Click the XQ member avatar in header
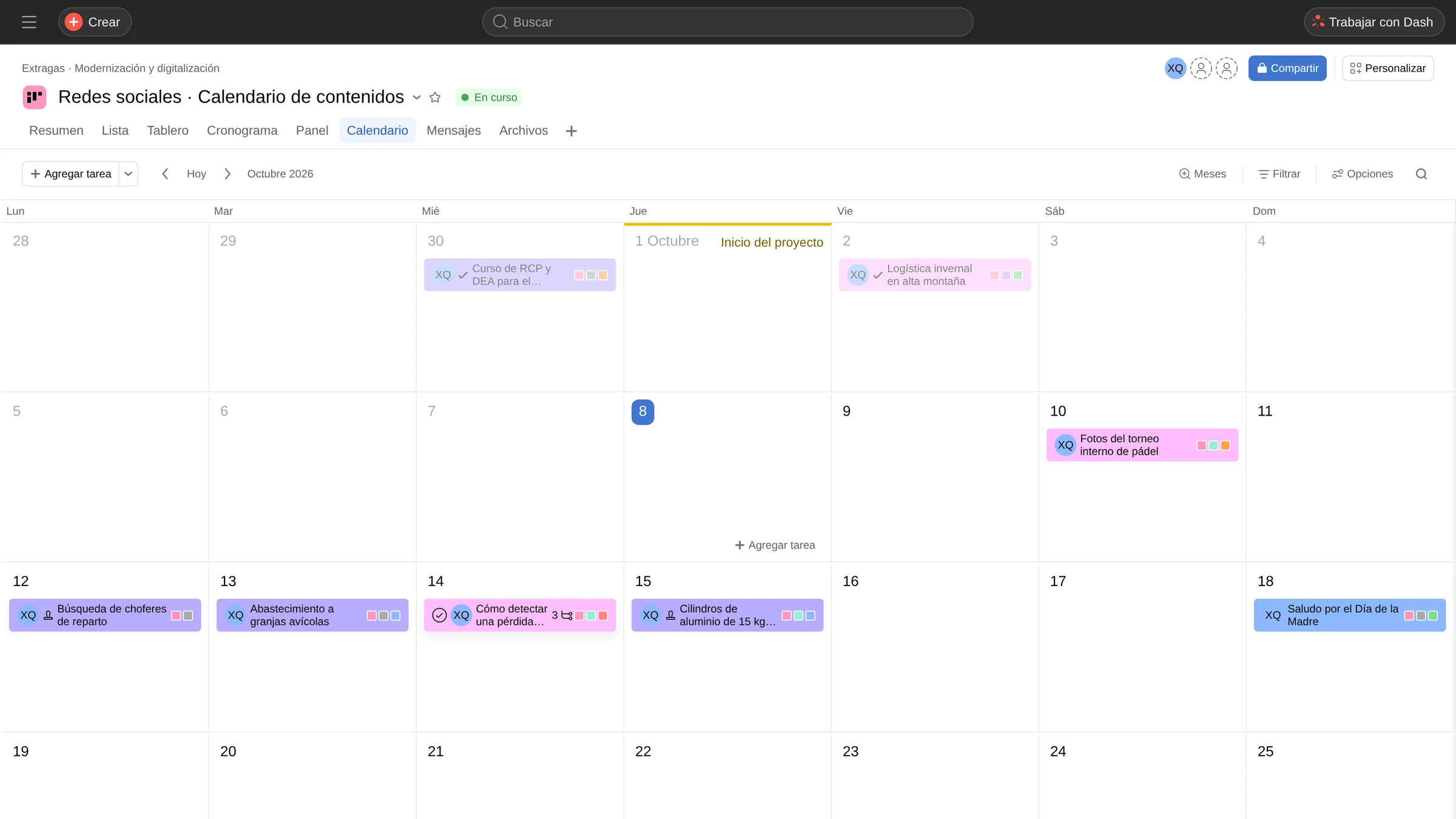 1175,69
